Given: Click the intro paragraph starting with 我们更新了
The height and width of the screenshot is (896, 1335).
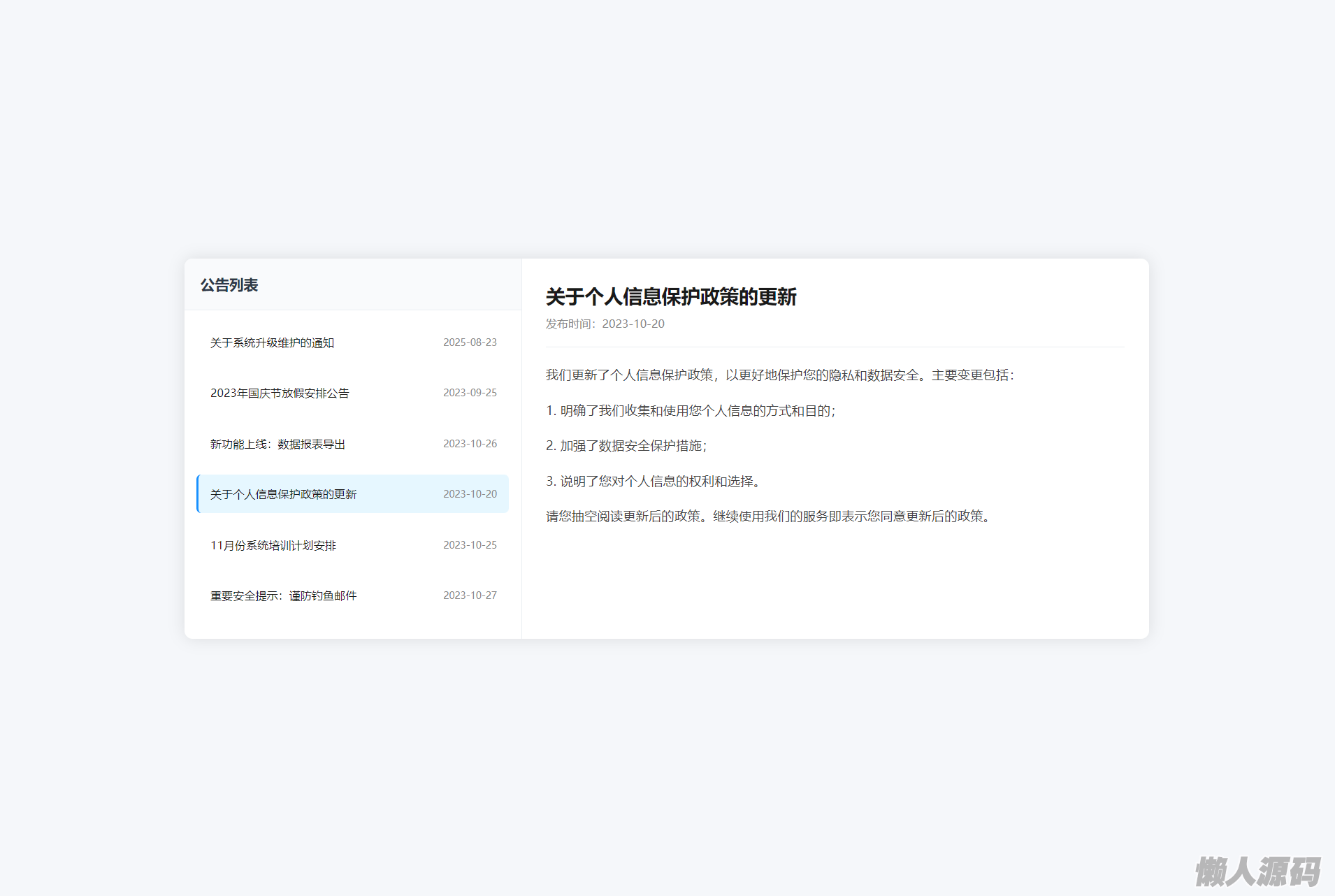Looking at the screenshot, I should click(x=779, y=375).
